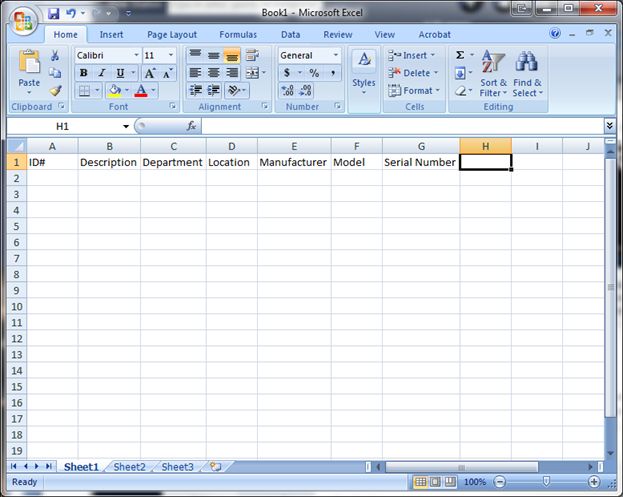The width and height of the screenshot is (623, 497).
Task: Open the General number format dropdown
Action: click(336, 55)
